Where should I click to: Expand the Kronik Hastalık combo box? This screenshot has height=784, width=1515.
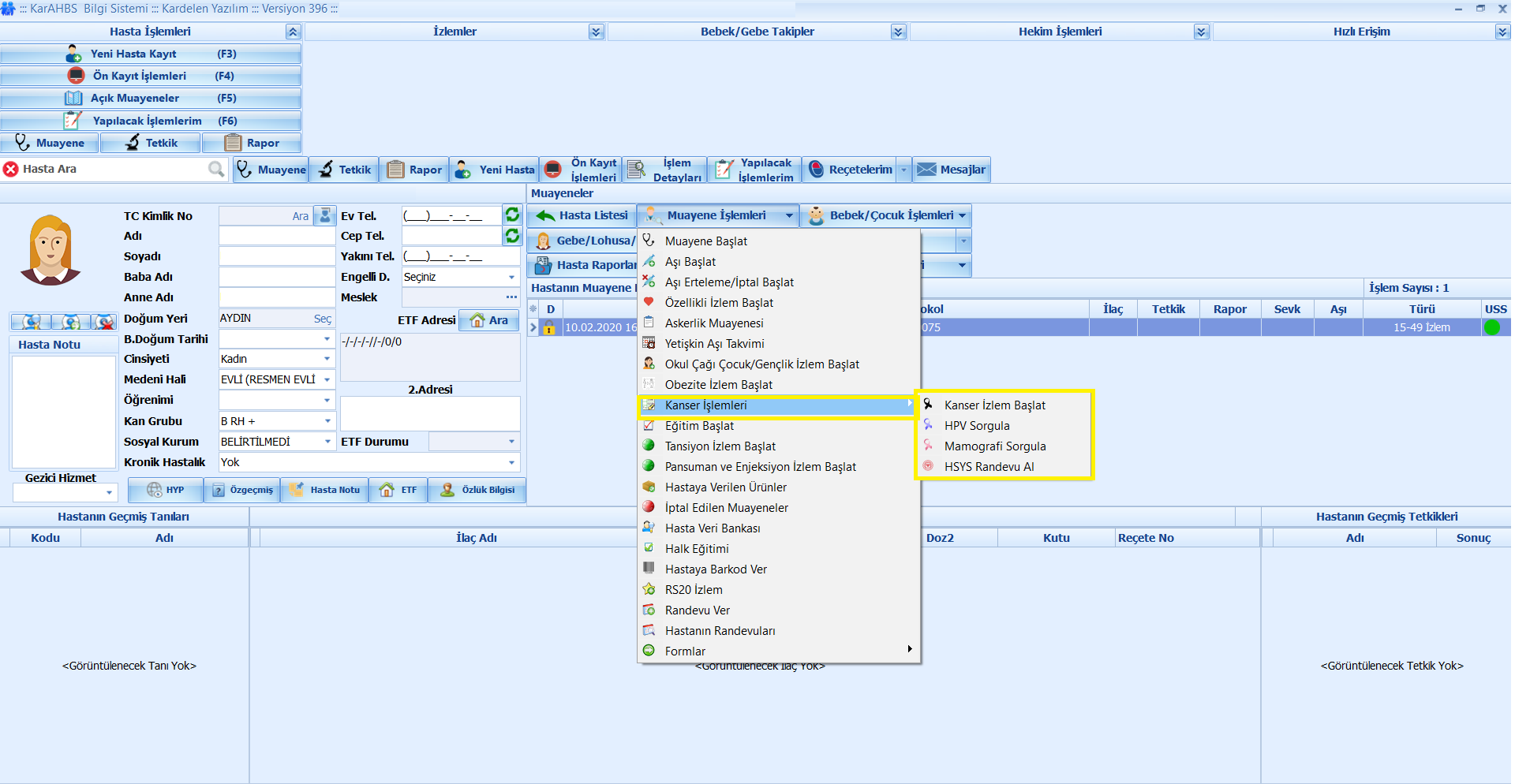point(511,462)
